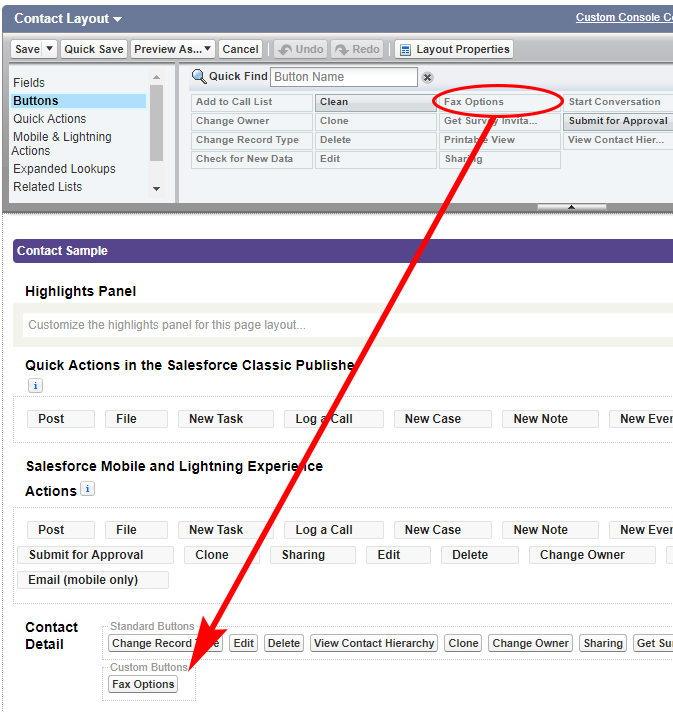The height and width of the screenshot is (712, 673).
Task: Select Related Lists in the palette list
Action: point(47,187)
